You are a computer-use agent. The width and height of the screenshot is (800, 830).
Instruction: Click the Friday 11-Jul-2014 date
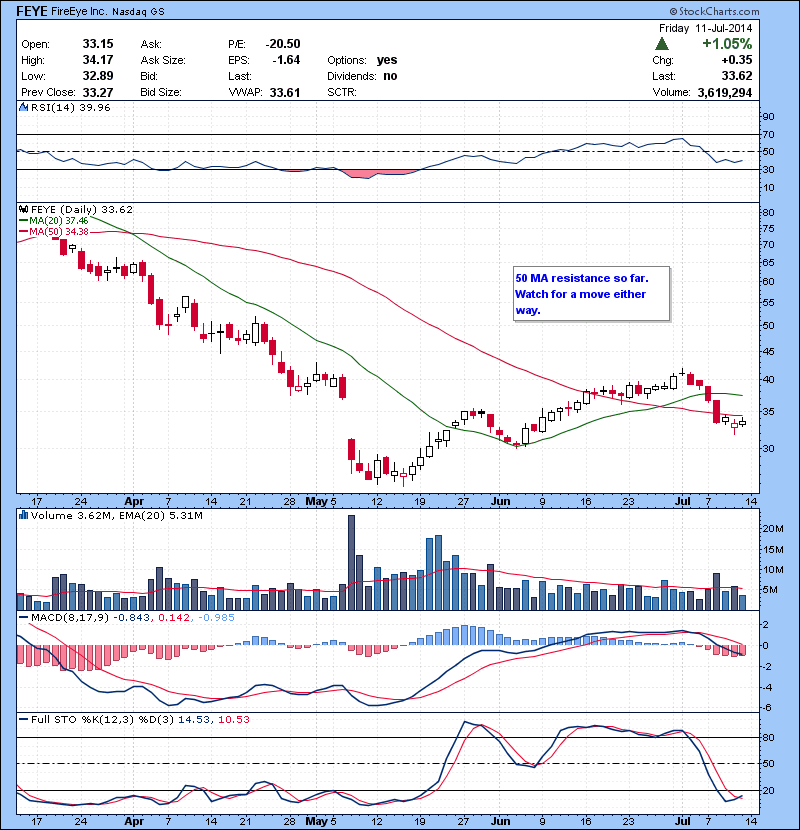point(705,28)
